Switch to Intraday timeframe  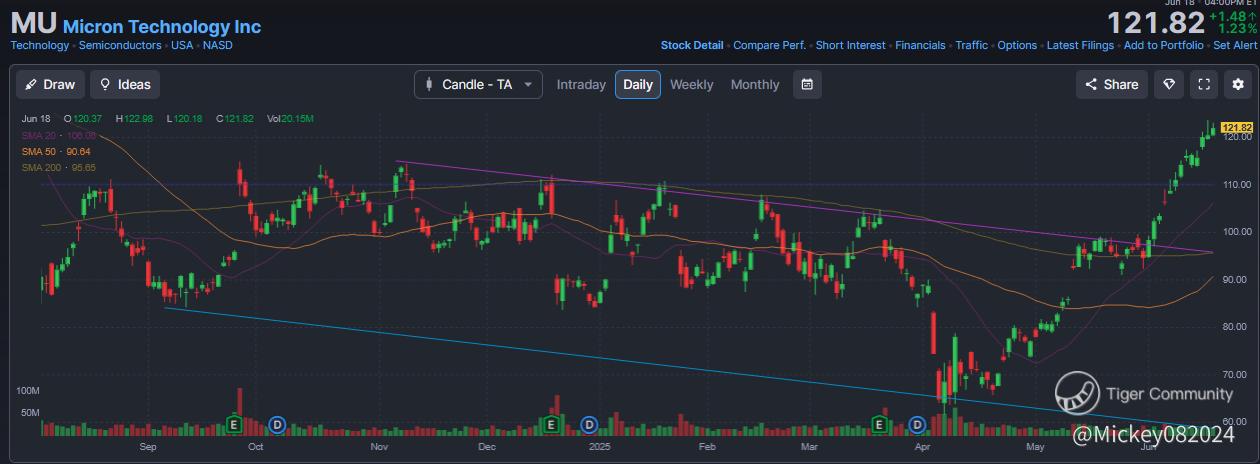pyautogui.click(x=581, y=85)
